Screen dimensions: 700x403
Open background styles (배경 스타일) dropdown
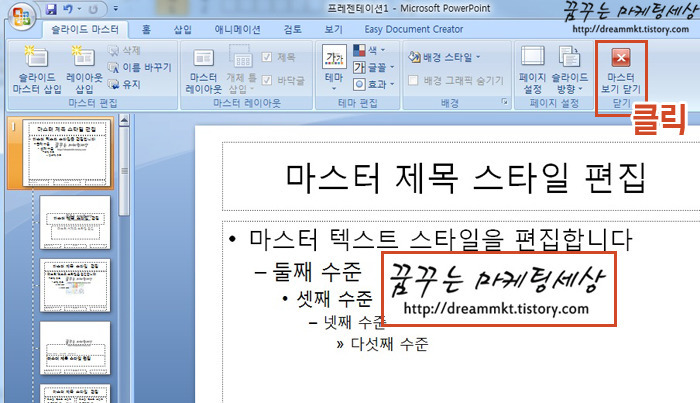pyautogui.click(x=444, y=57)
